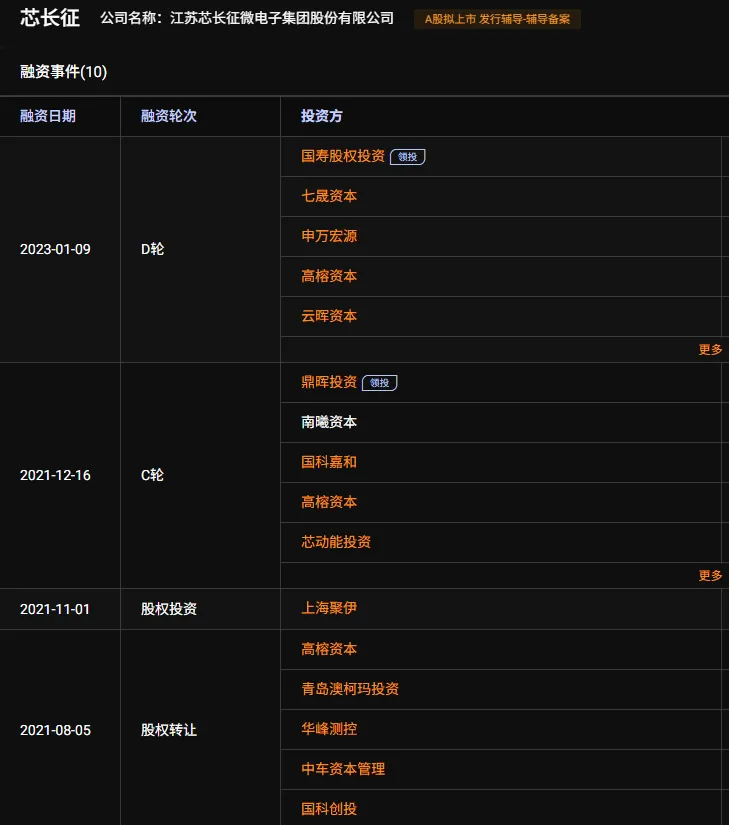Open the 申万宏源 investor link
The height and width of the screenshot is (825, 729).
(329, 236)
